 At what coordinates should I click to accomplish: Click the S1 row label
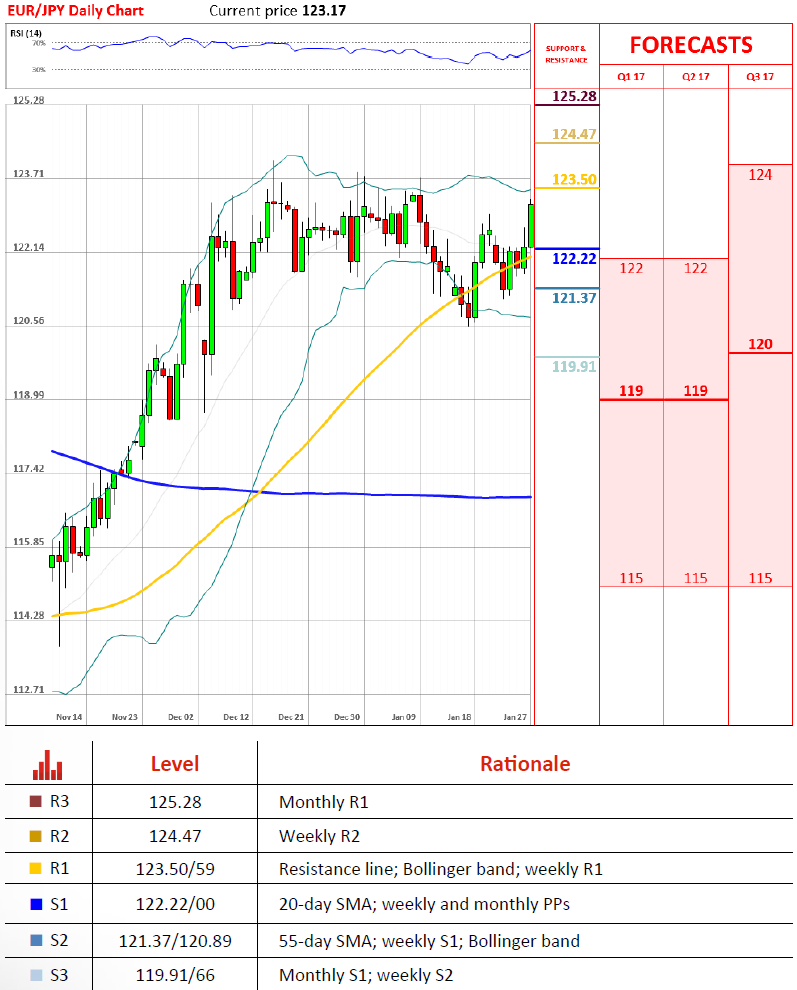59,904
